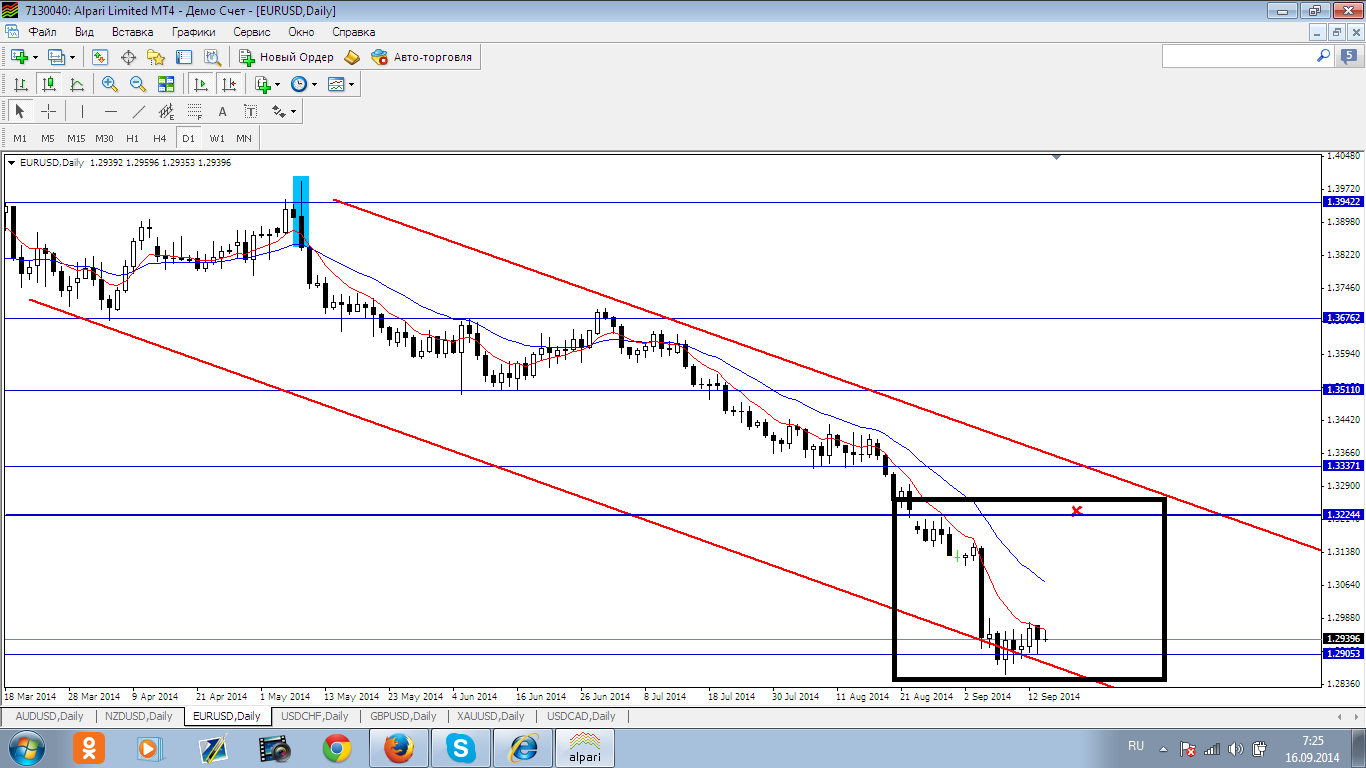Select the horizontal line drawing tool

click(x=110, y=111)
